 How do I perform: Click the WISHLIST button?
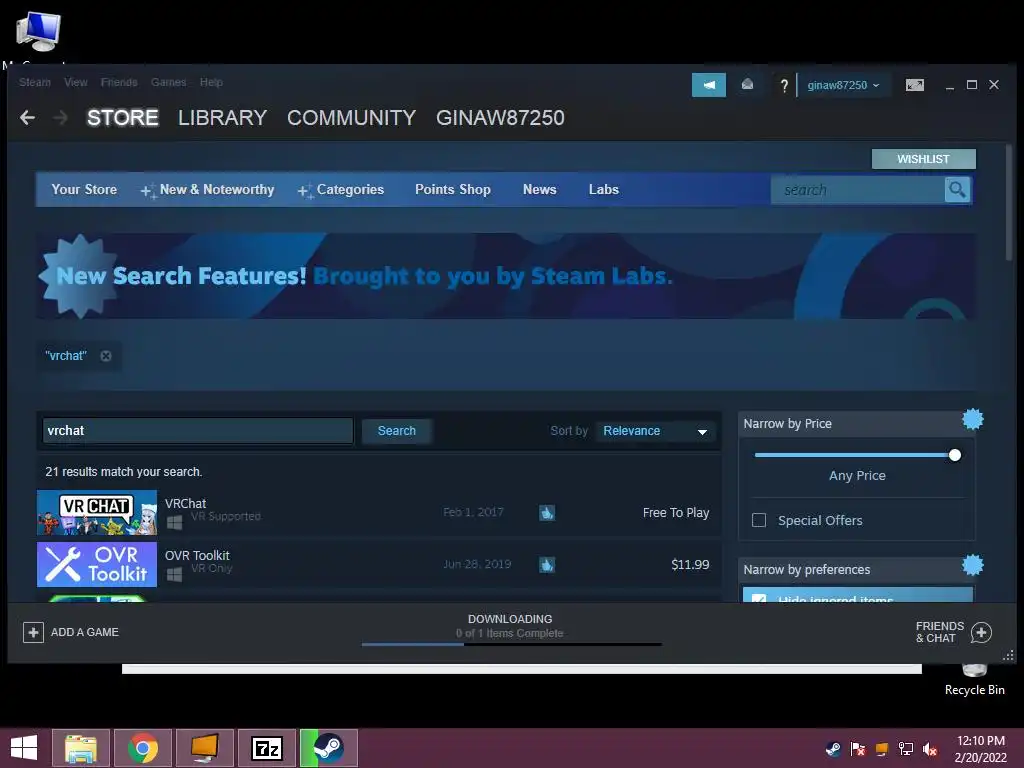point(923,159)
